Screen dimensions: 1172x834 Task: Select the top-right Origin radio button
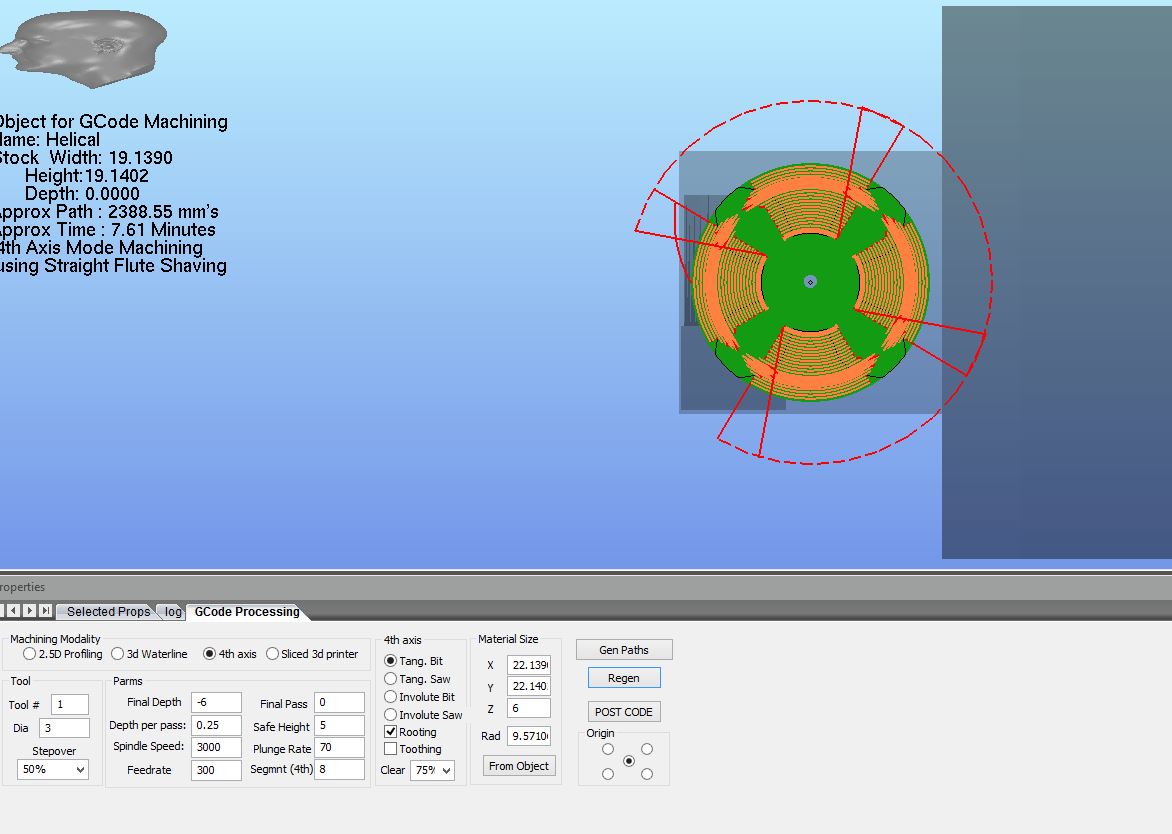click(647, 749)
